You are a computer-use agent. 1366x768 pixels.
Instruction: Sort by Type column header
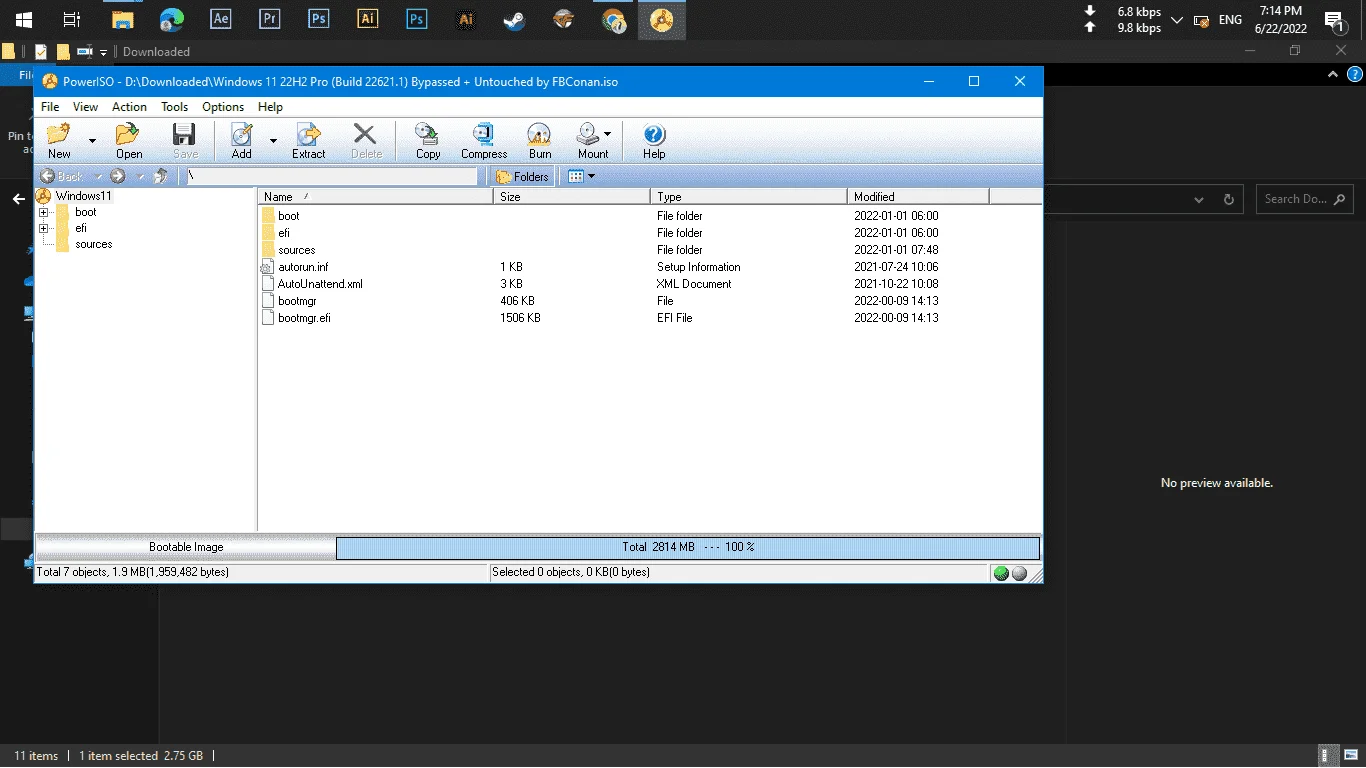coord(749,197)
